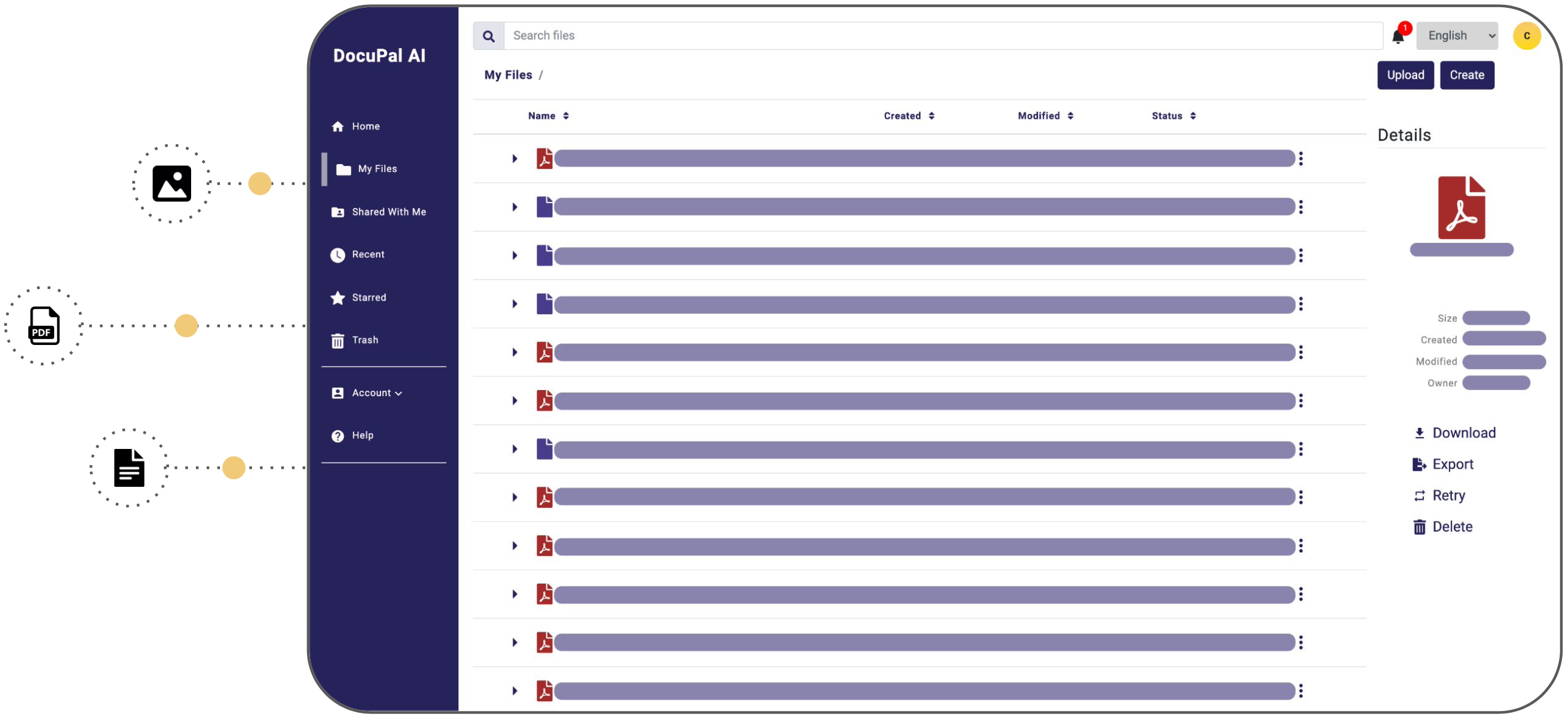The image size is (1568, 717).
Task: Click the Help question mark icon
Action: pyautogui.click(x=338, y=436)
